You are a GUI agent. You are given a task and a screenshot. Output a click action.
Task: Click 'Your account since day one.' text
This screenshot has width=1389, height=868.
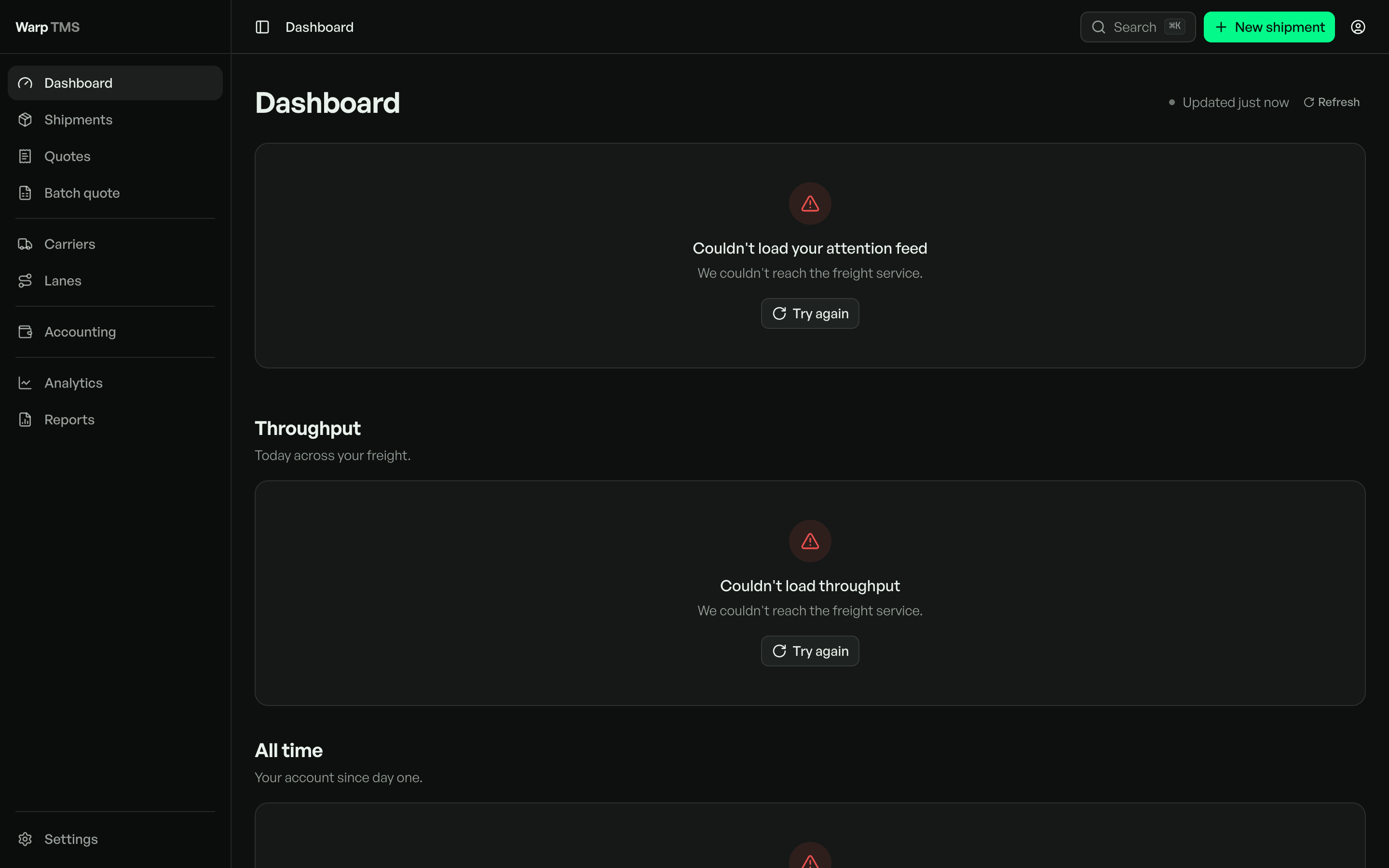(339, 778)
